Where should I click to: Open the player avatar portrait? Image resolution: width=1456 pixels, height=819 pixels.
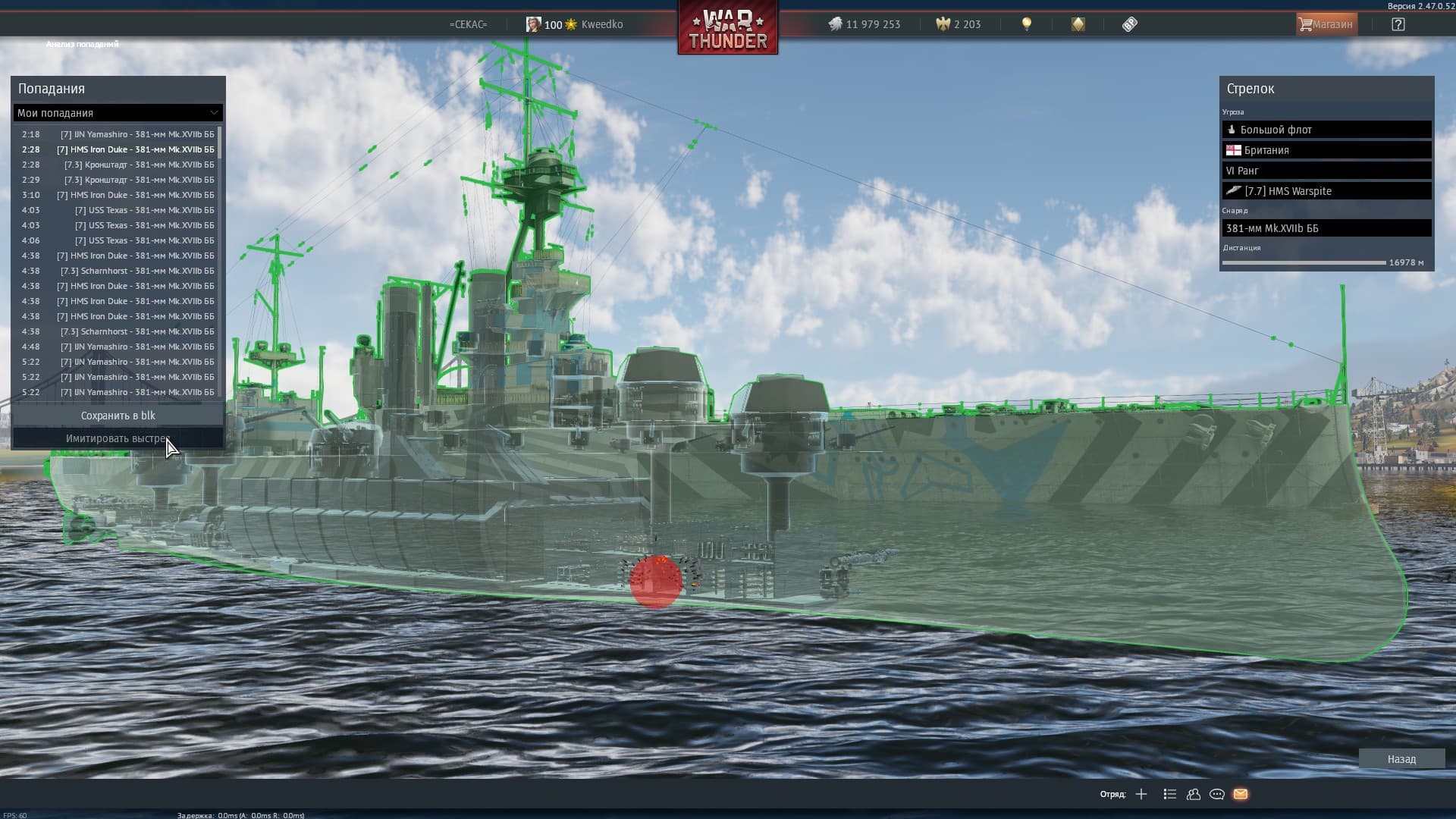pos(534,24)
